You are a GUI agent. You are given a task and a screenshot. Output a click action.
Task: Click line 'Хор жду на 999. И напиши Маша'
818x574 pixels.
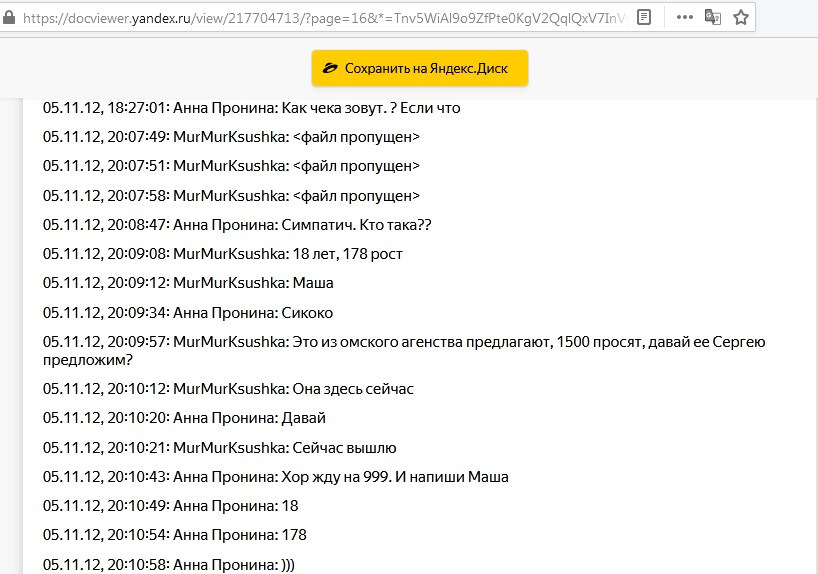pyautogui.click(x=275, y=477)
